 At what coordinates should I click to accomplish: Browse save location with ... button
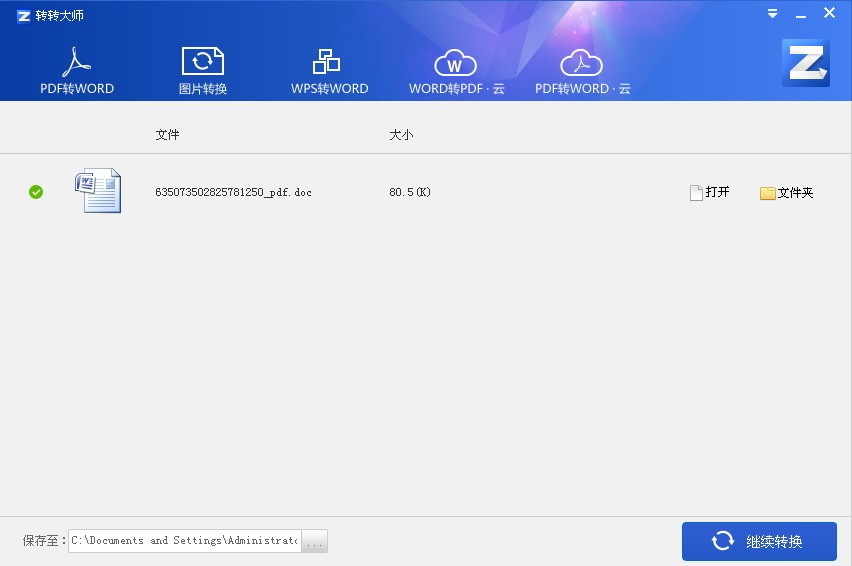pos(315,541)
